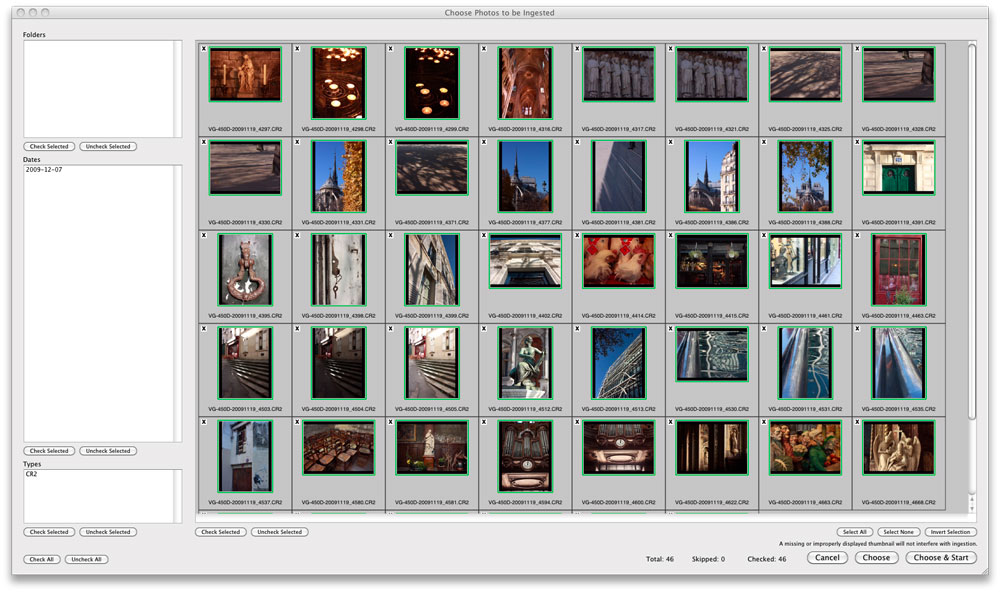Select the shop window thumbnail VG-450D-20091119_4461.CR2

pos(805,261)
